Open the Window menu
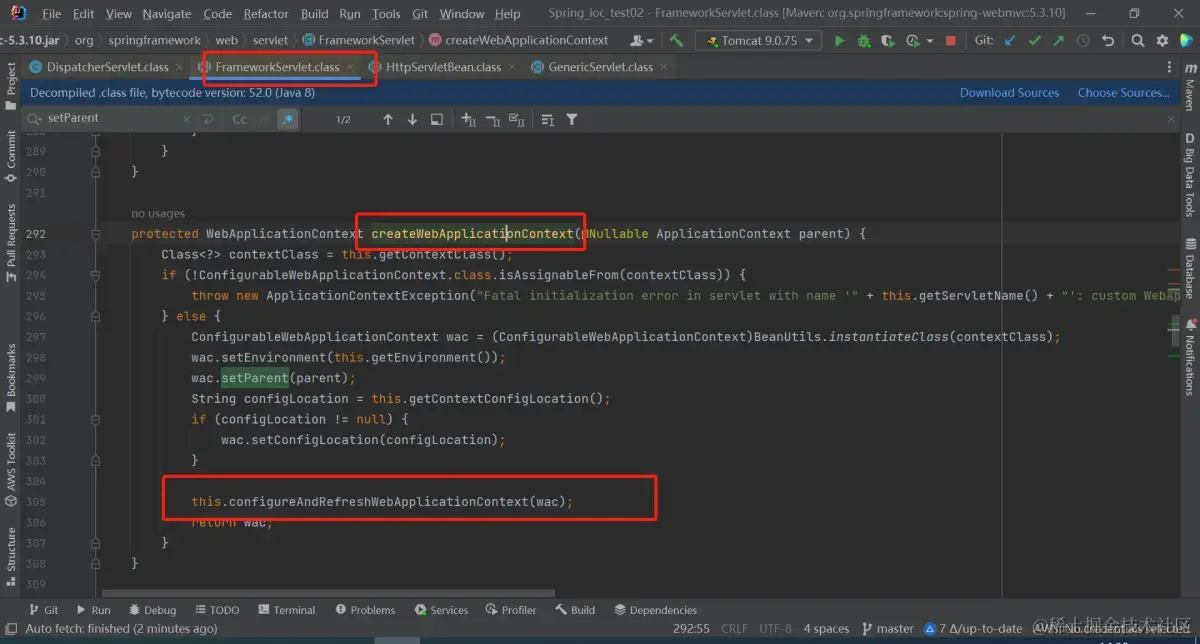 [462, 14]
